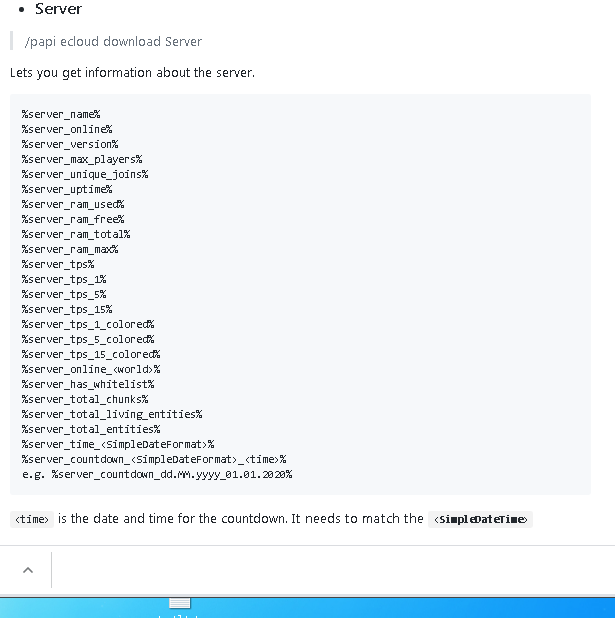Click the %server_ram_max% placeholder
This screenshot has height=618, width=615.
pyautogui.click(x=70, y=249)
